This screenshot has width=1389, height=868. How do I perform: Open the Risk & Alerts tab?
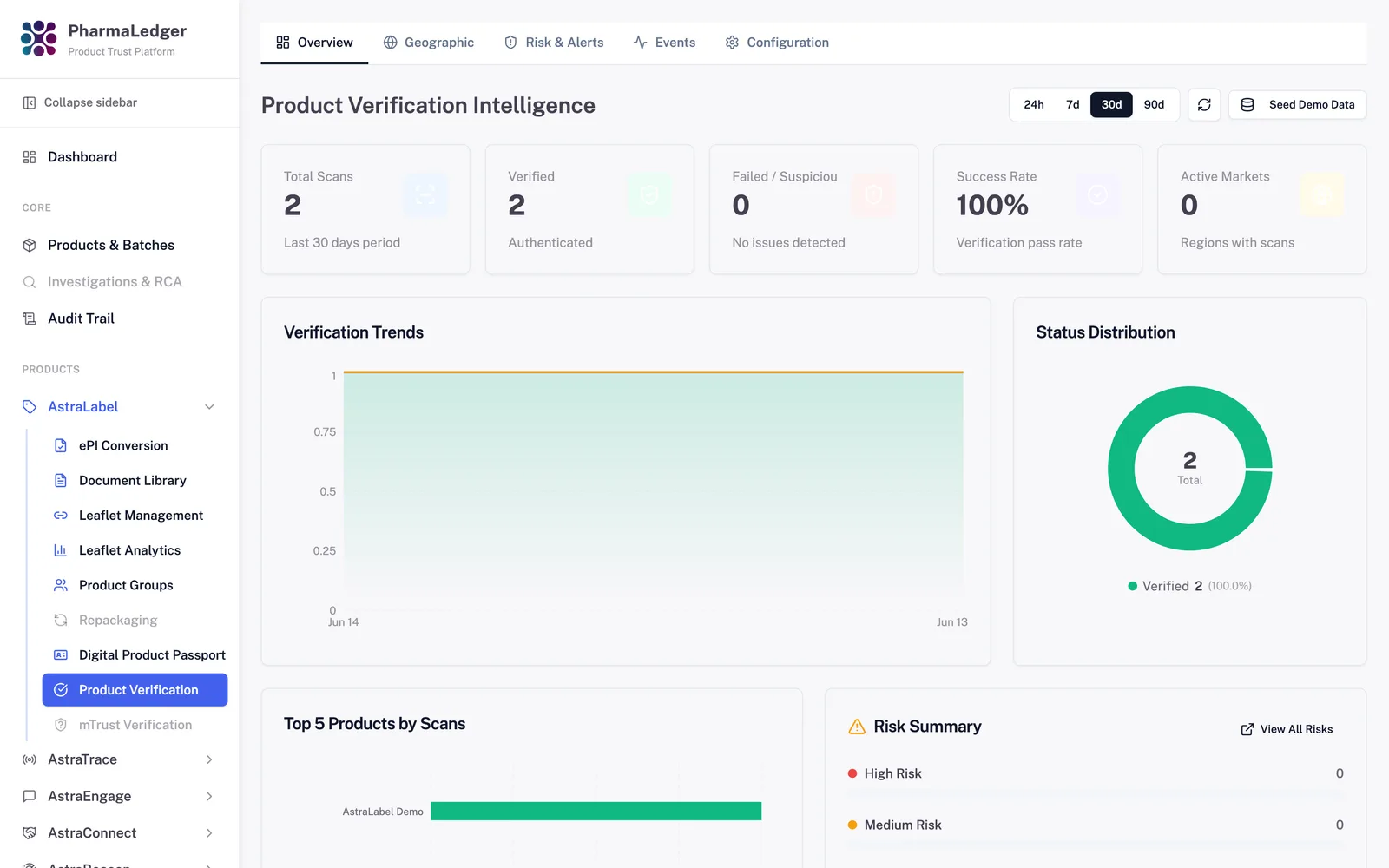[554, 43]
